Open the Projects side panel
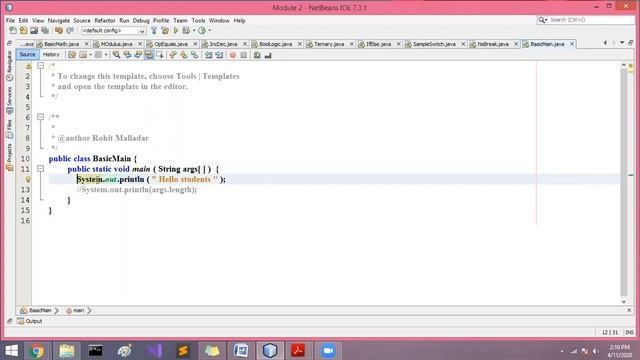The height and width of the screenshot is (360, 640). tap(9, 157)
